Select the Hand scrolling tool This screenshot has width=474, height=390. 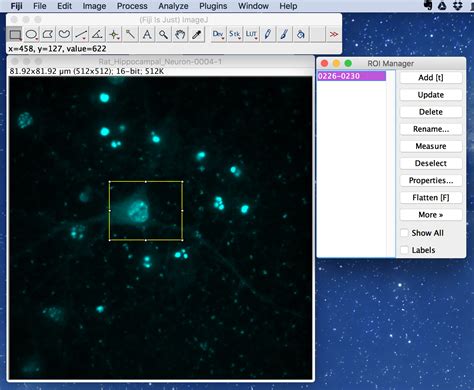tap(180, 34)
